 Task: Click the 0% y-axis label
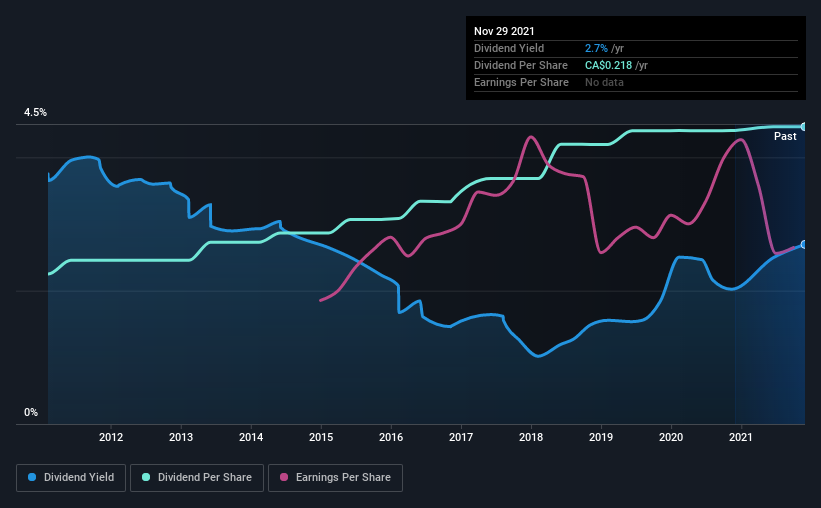pyautogui.click(x=31, y=412)
